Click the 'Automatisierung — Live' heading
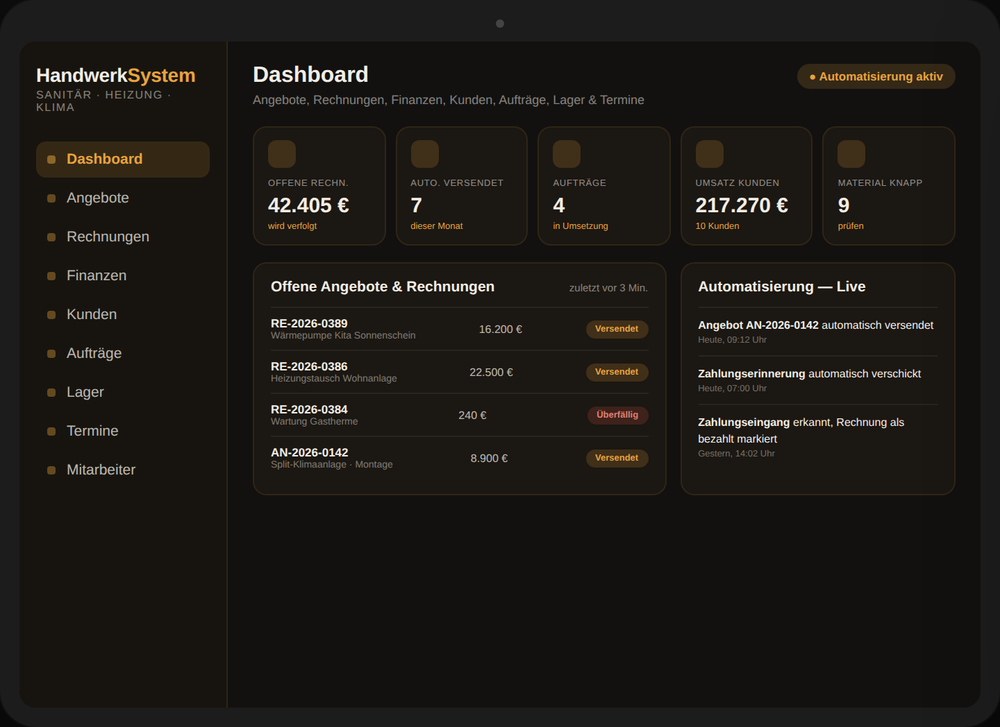The width and height of the screenshot is (1000, 727). tap(782, 287)
